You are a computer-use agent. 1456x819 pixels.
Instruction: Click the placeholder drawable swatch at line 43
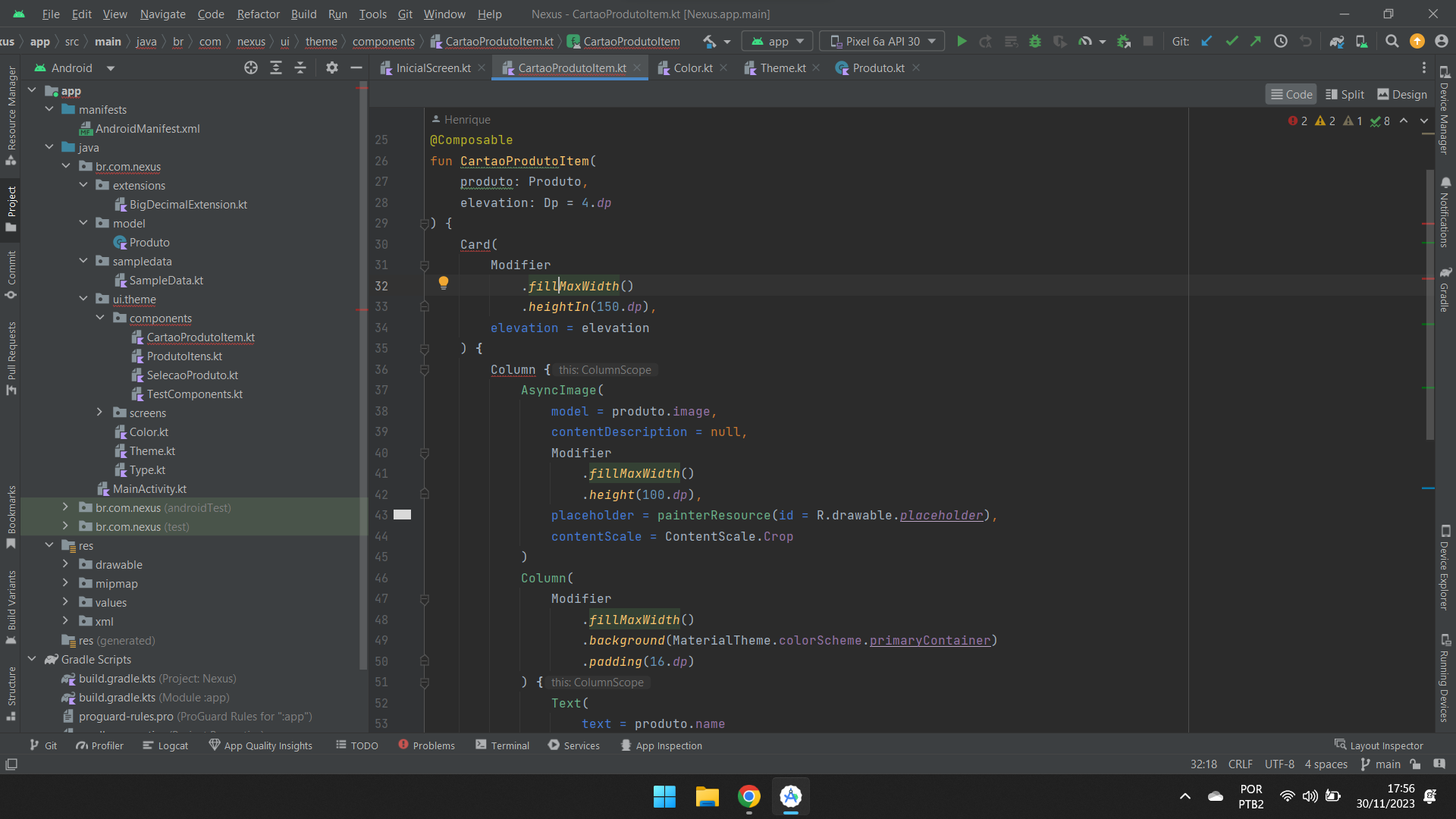(x=402, y=515)
